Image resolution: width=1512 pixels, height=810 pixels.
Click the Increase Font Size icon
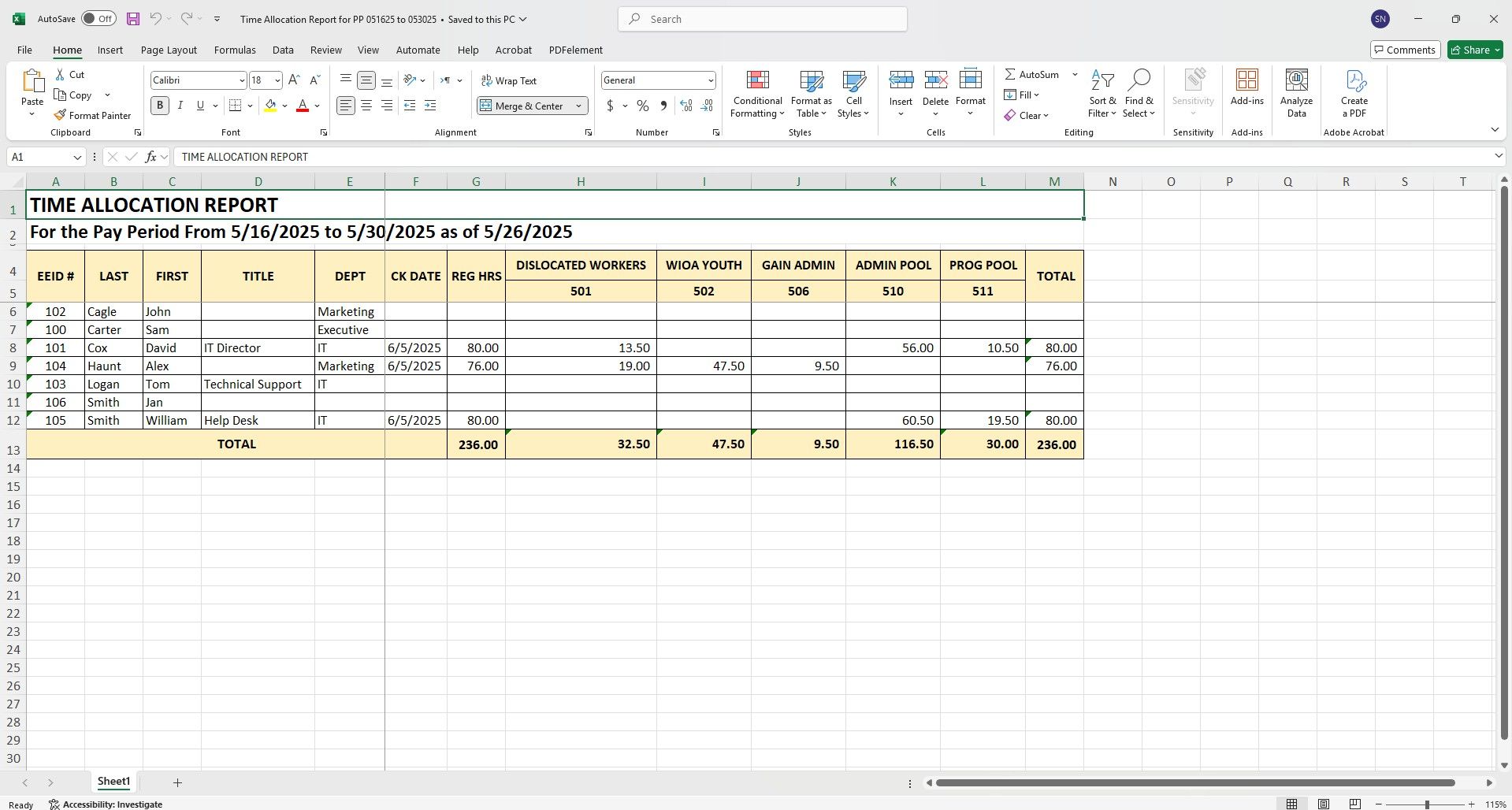click(294, 80)
